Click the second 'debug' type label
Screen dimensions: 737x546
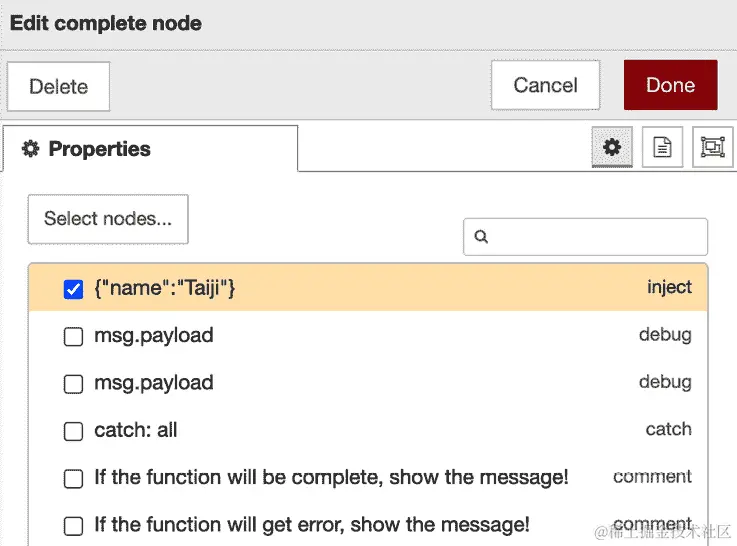click(665, 382)
